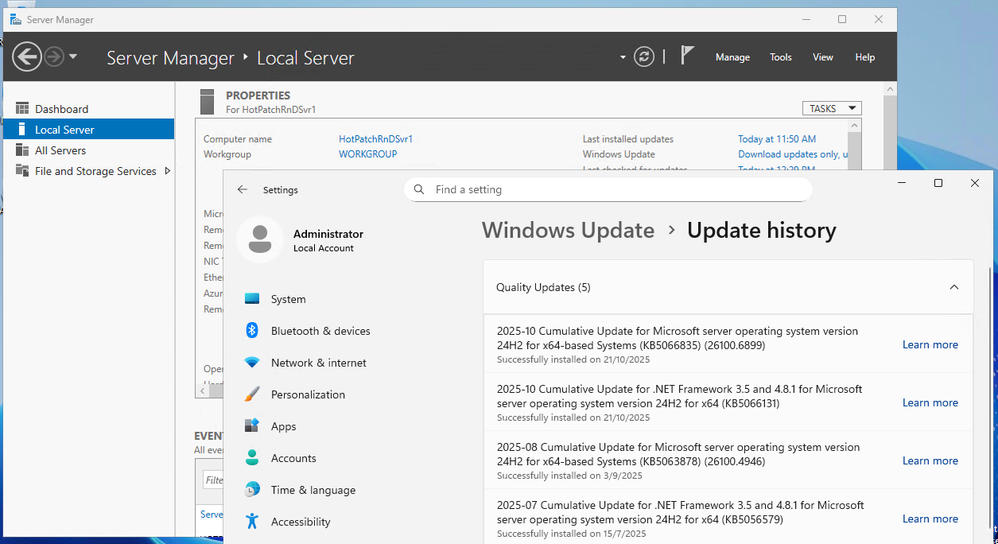Viewport: 998px width, 544px height.
Task: Open the Manage menu
Action: click(x=732, y=57)
